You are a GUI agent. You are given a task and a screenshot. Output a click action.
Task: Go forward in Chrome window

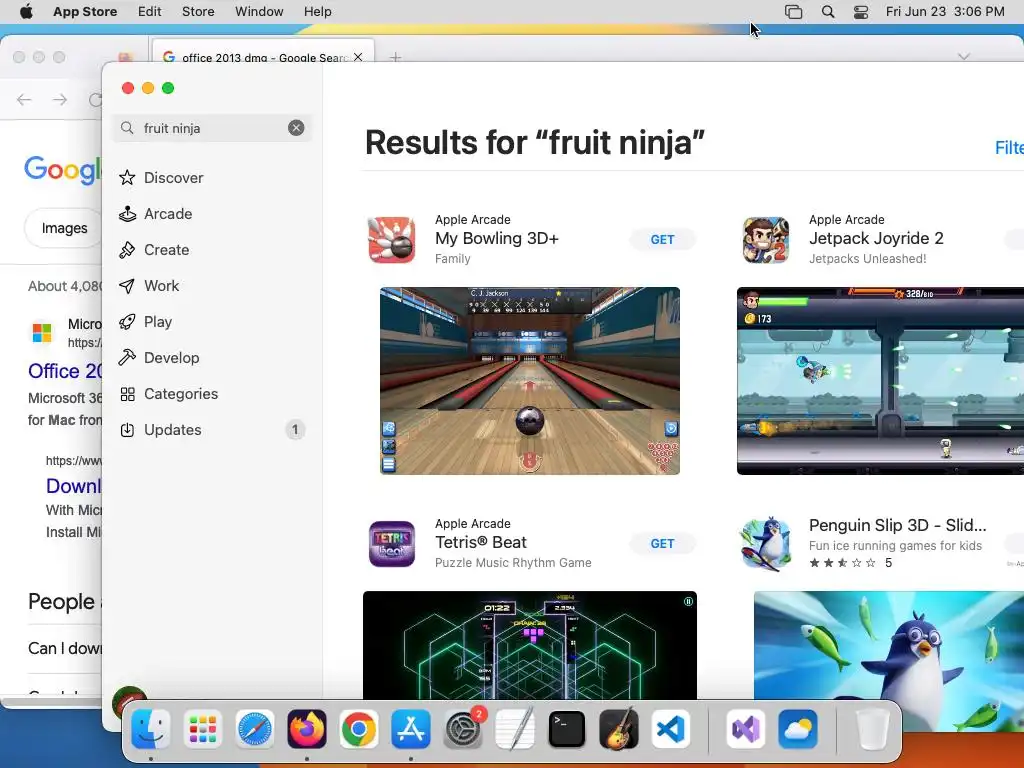click(x=60, y=99)
